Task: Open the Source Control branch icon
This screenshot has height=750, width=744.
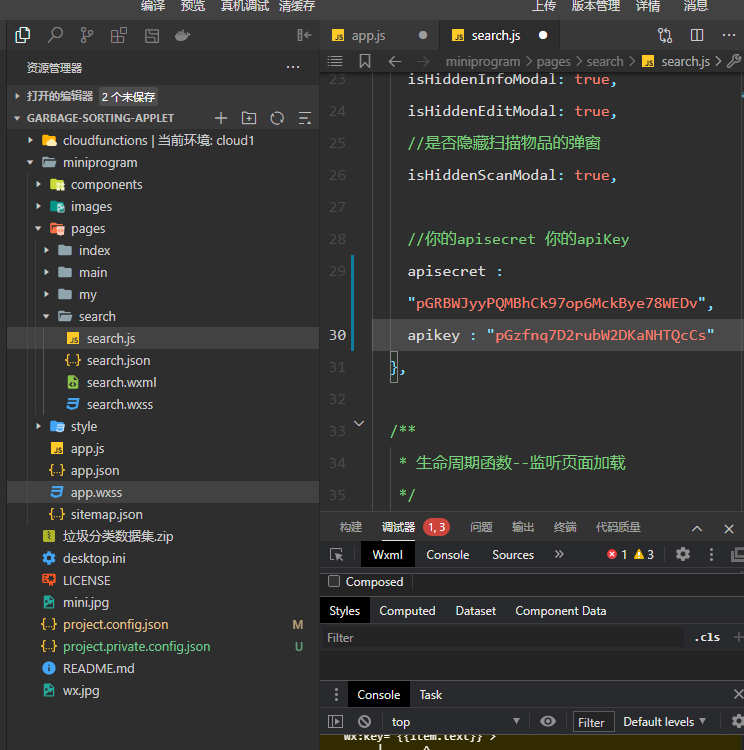Action: pos(87,35)
